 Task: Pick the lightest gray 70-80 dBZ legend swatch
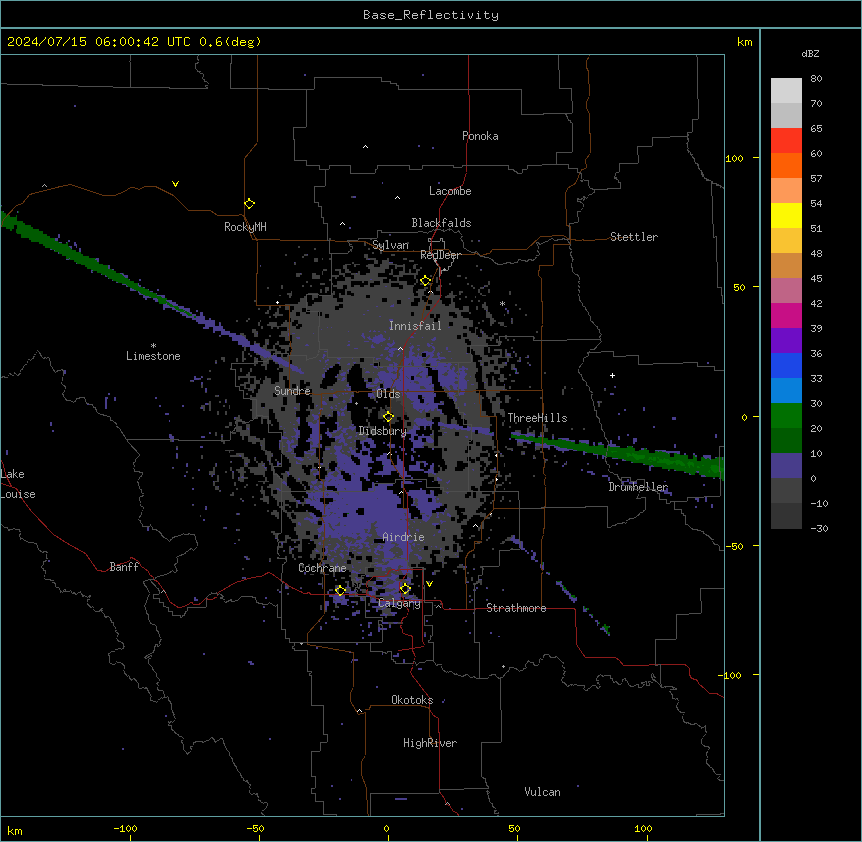(786, 91)
